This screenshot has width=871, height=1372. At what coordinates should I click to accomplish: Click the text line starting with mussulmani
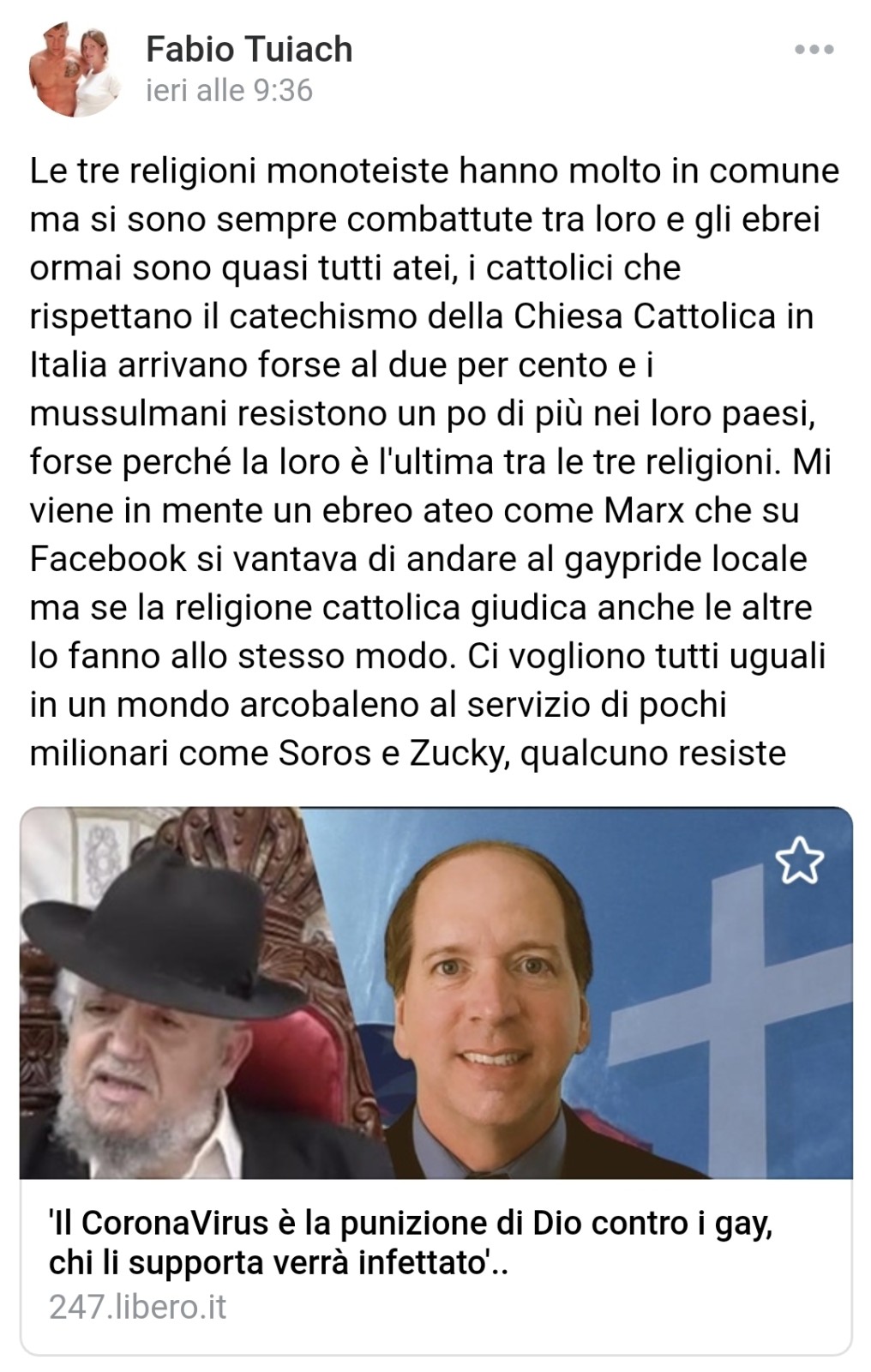point(421,414)
